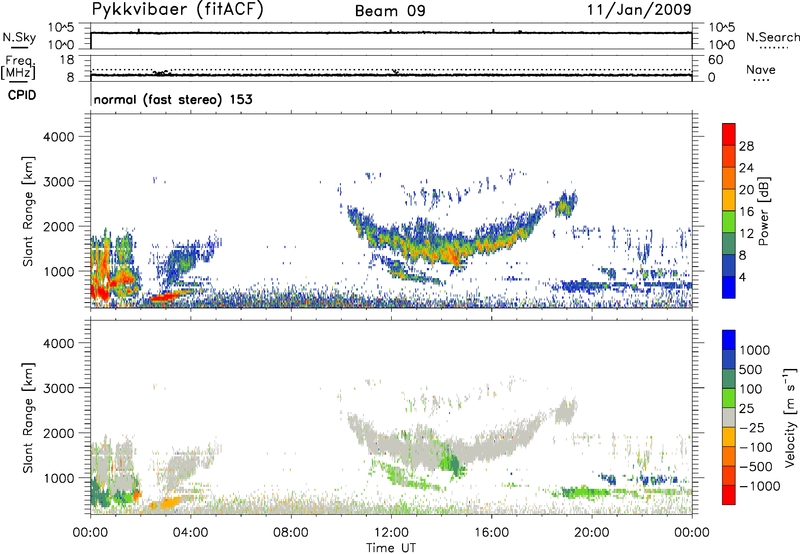Pick the teal 100–500 Velocity colorbar segment
The width and height of the screenshot is (800, 554).
(729, 380)
